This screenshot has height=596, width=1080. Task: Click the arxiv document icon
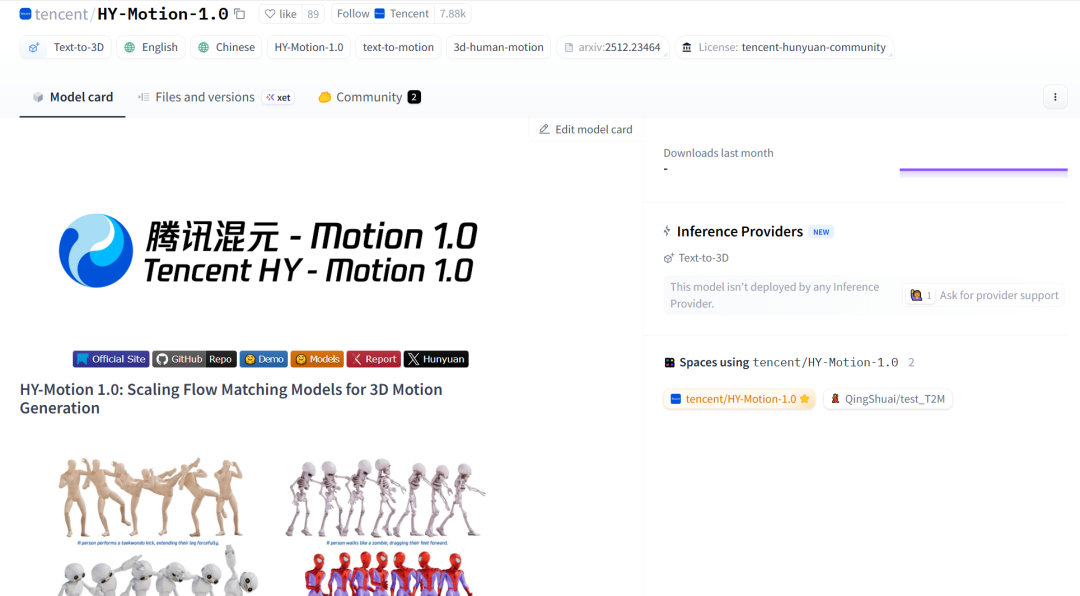coord(568,48)
